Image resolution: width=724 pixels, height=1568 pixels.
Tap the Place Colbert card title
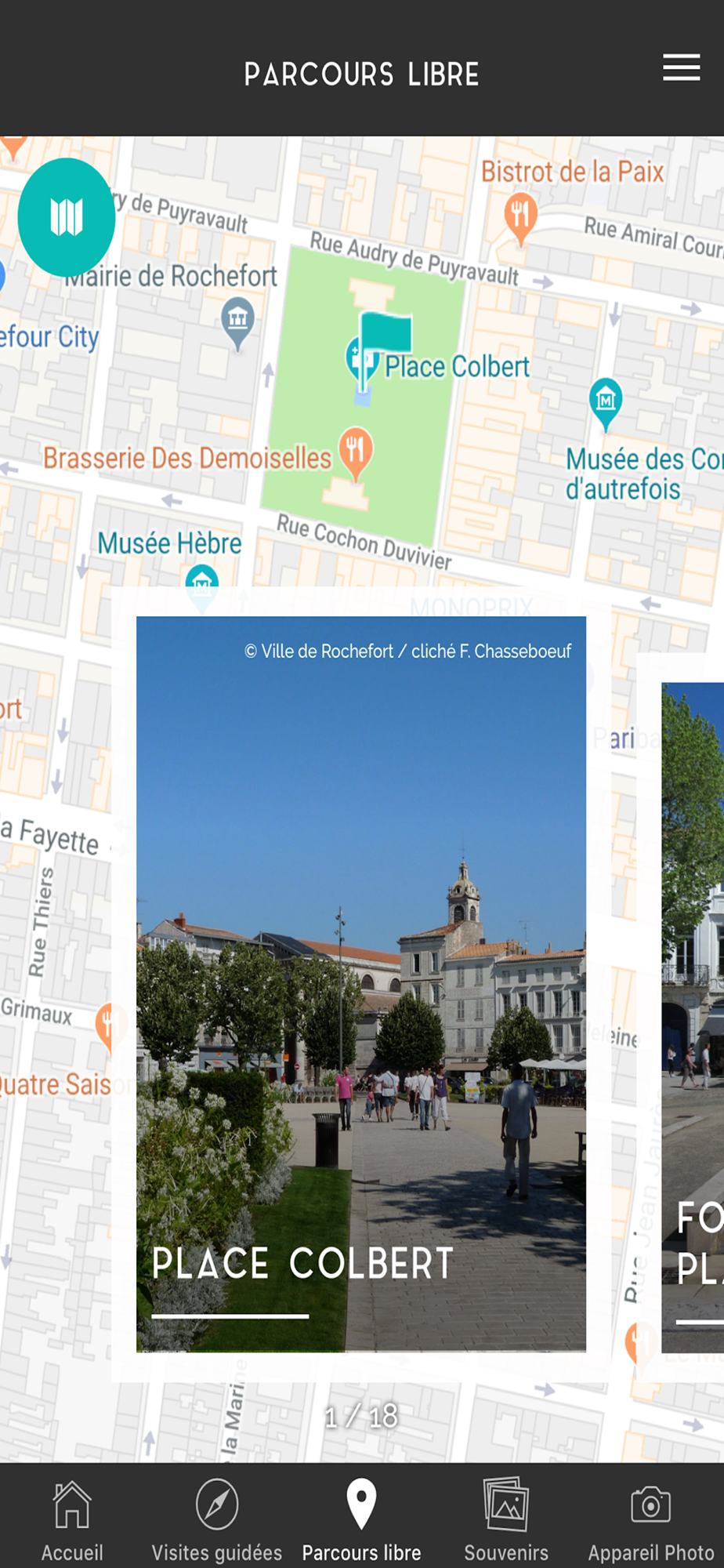pyautogui.click(x=302, y=1263)
